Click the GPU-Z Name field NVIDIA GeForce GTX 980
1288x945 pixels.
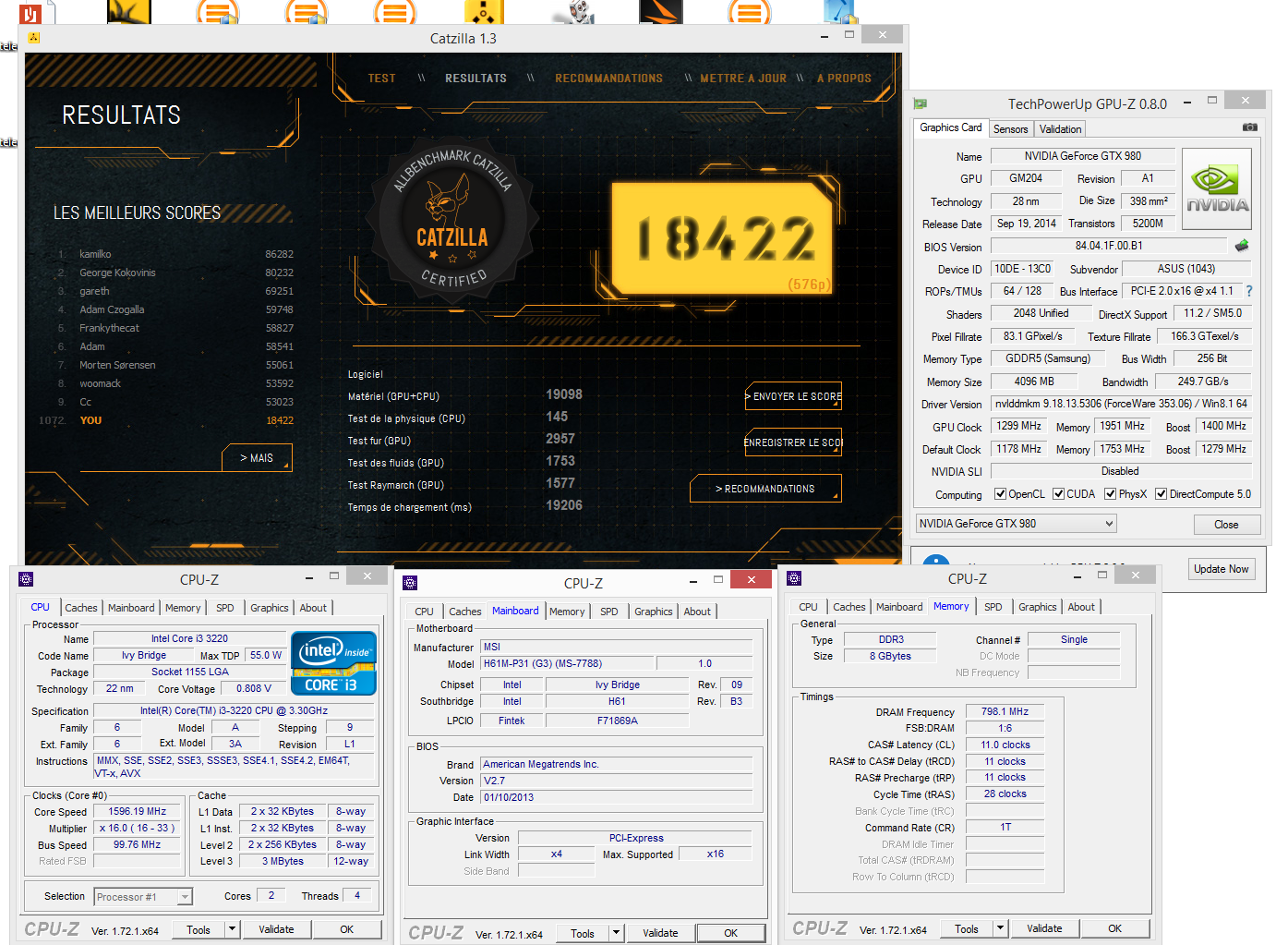pyautogui.click(x=1082, y=156)
